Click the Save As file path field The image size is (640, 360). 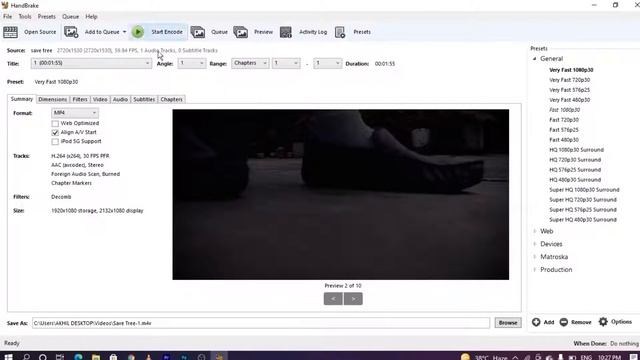click(260, 323)
